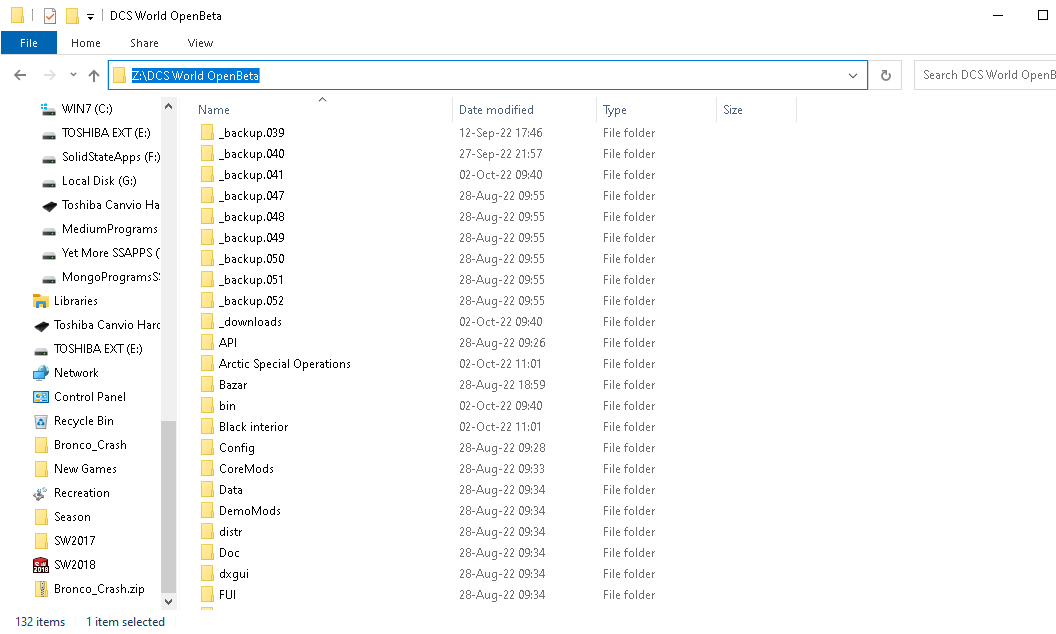Select the _backup.047 folder
Viewport: 1056px width, 634px height.
(251, 195)
